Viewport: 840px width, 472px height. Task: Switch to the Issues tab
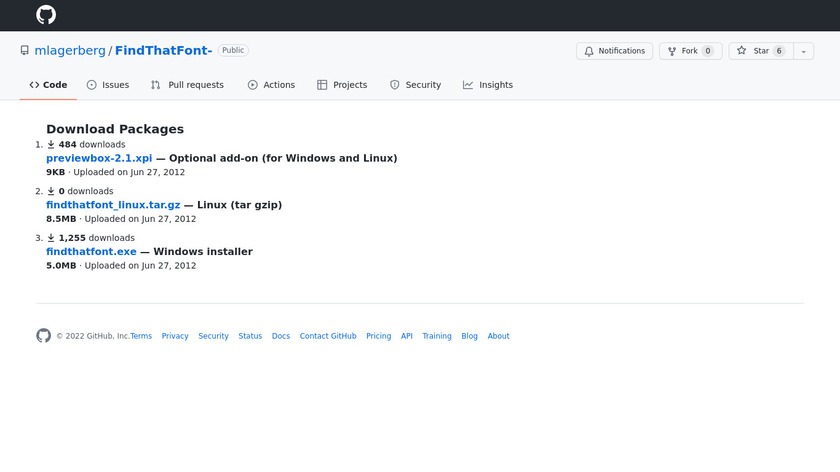[x=108, y=85]
